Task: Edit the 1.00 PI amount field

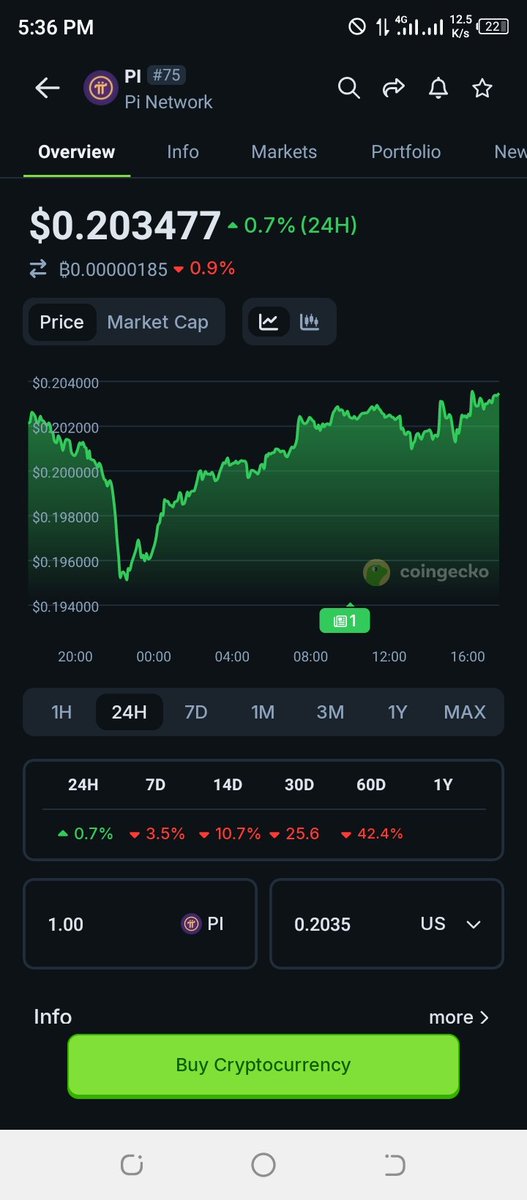Action: pyautogui.click(x=140, y=924)
